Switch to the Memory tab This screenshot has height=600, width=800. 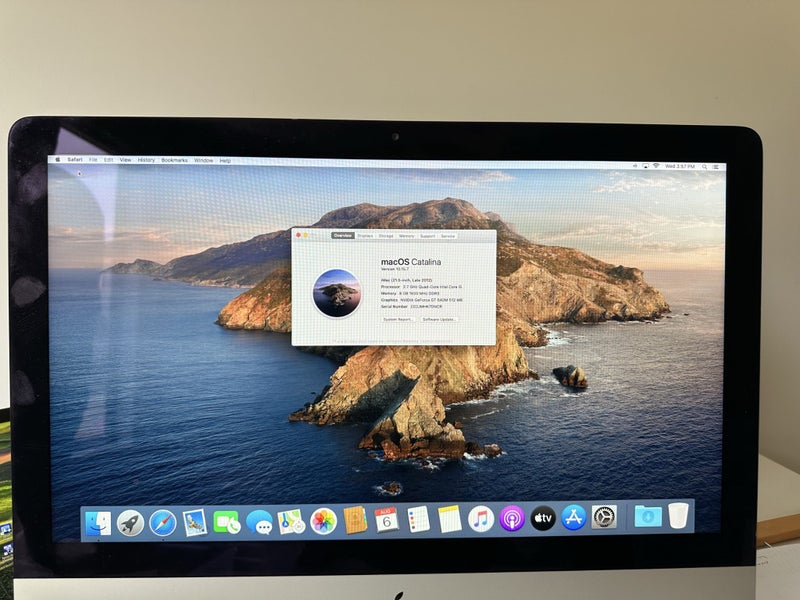407,236
